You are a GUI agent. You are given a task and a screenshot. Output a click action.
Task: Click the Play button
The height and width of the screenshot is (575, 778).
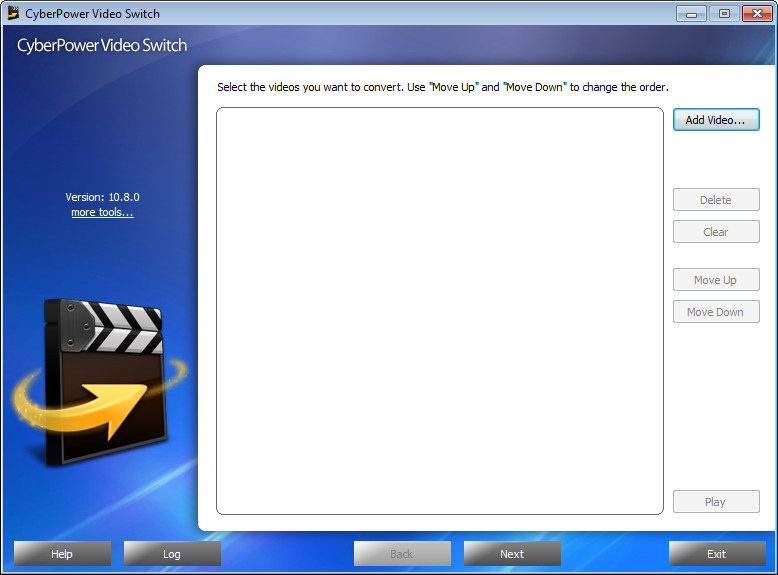click(x=716, y=502)
